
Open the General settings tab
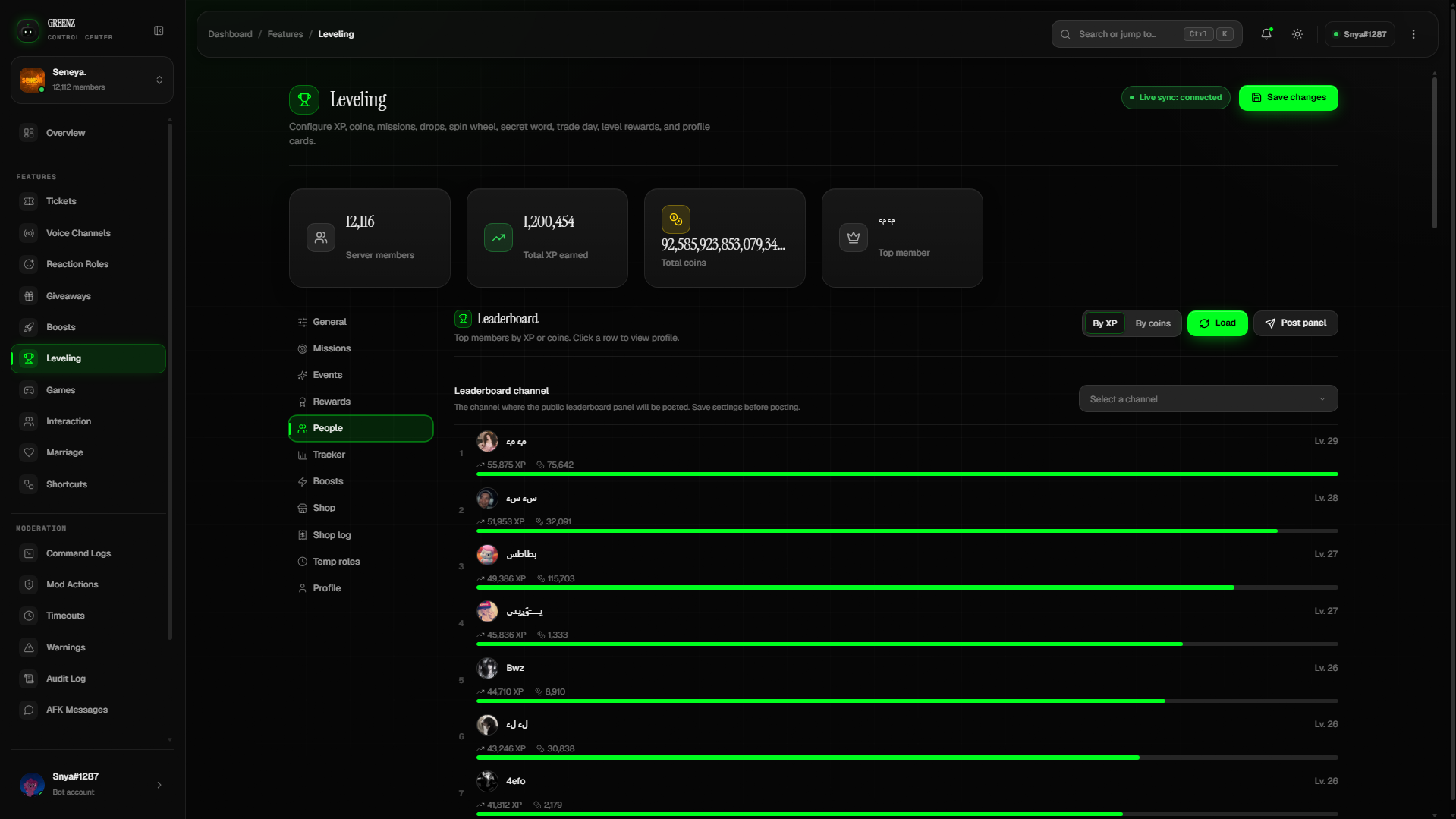[x=360, y=322]
